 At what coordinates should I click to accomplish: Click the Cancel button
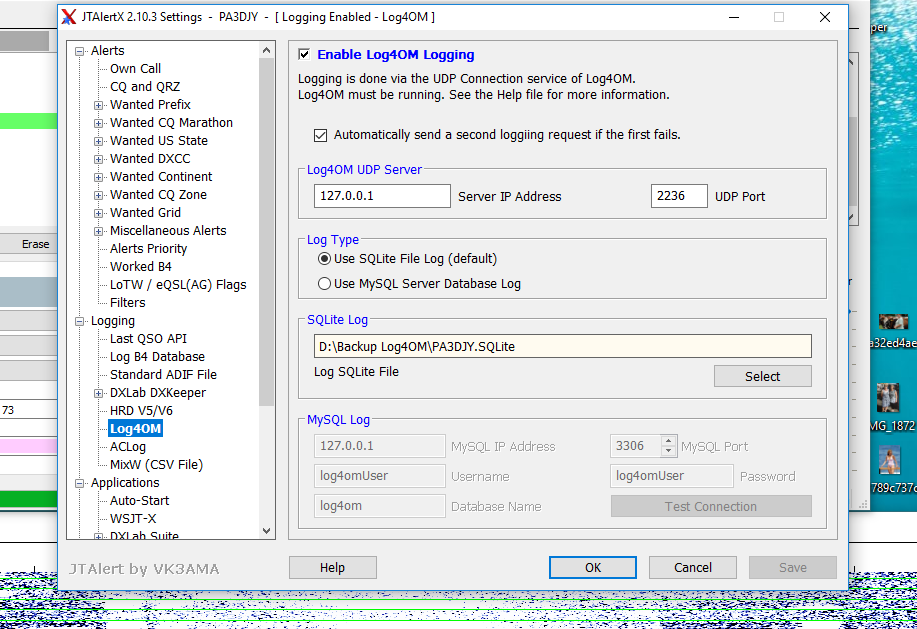pyautogui.click(x=692, y=568)
